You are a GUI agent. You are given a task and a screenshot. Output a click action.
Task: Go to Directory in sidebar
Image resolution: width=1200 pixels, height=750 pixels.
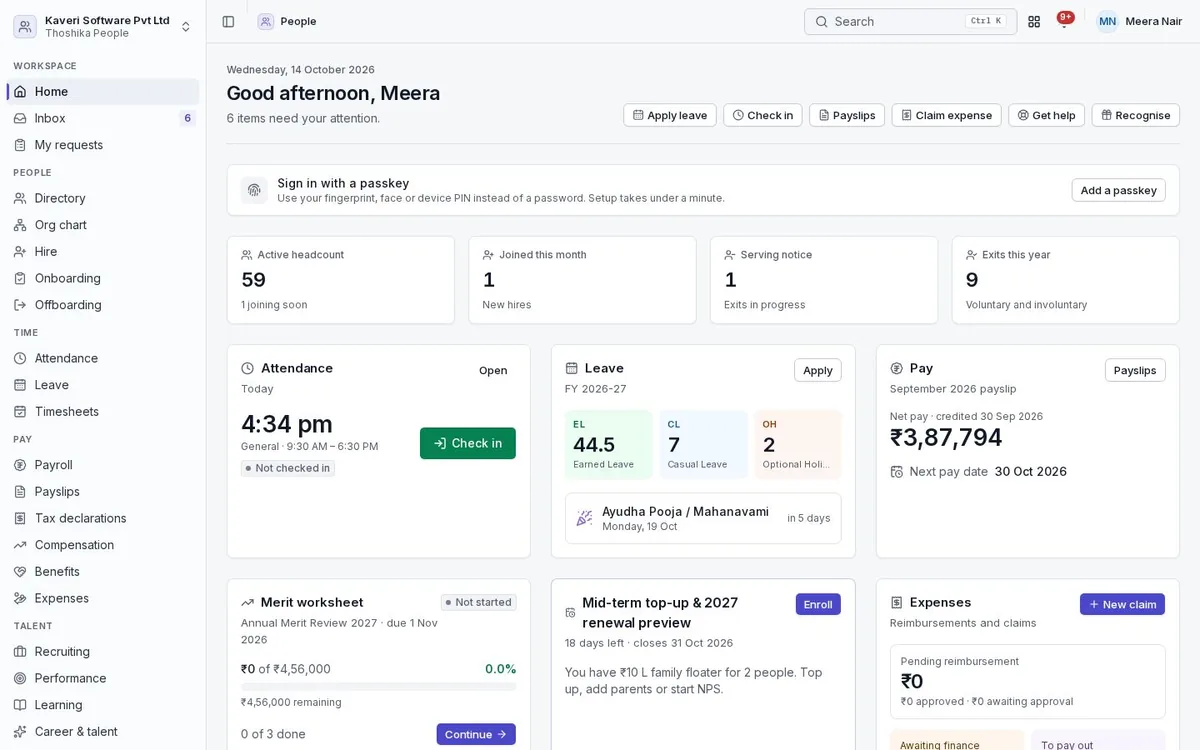(x=103, y=198)
